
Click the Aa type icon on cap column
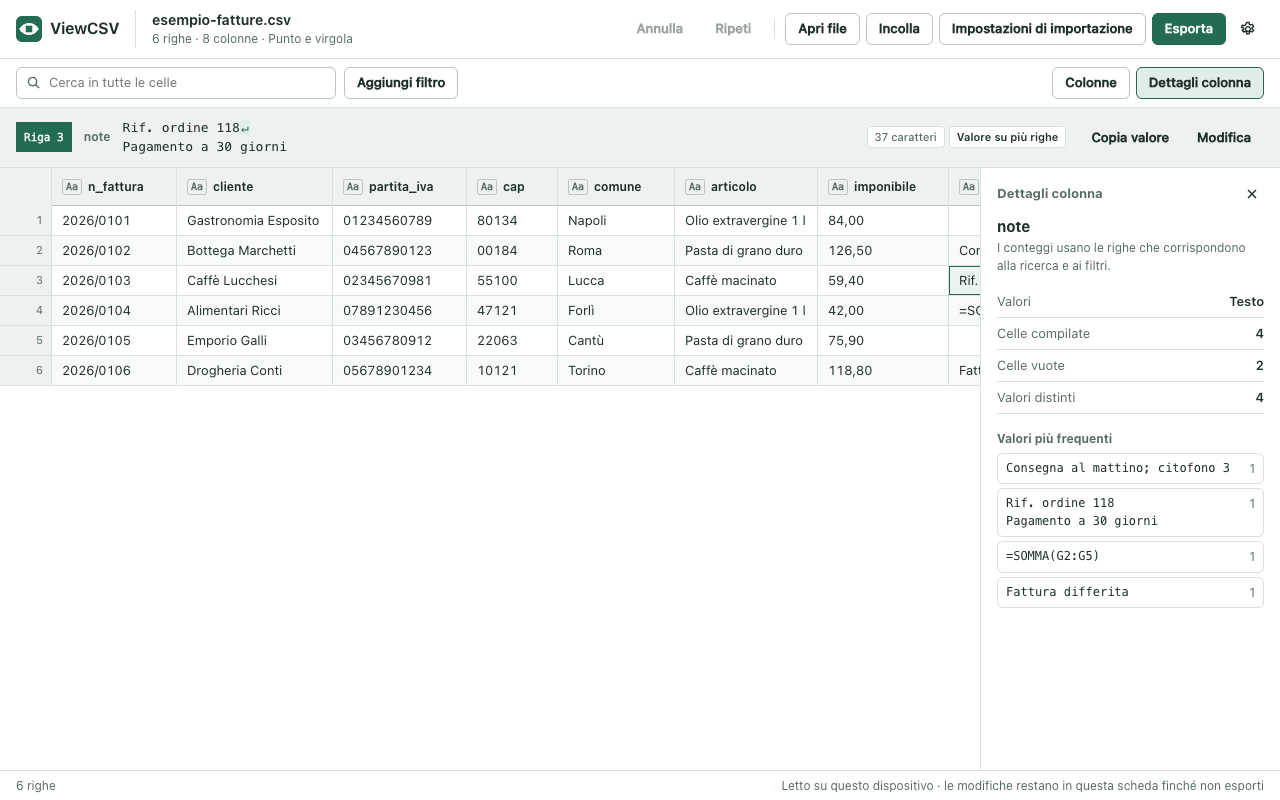coord(487,187)
